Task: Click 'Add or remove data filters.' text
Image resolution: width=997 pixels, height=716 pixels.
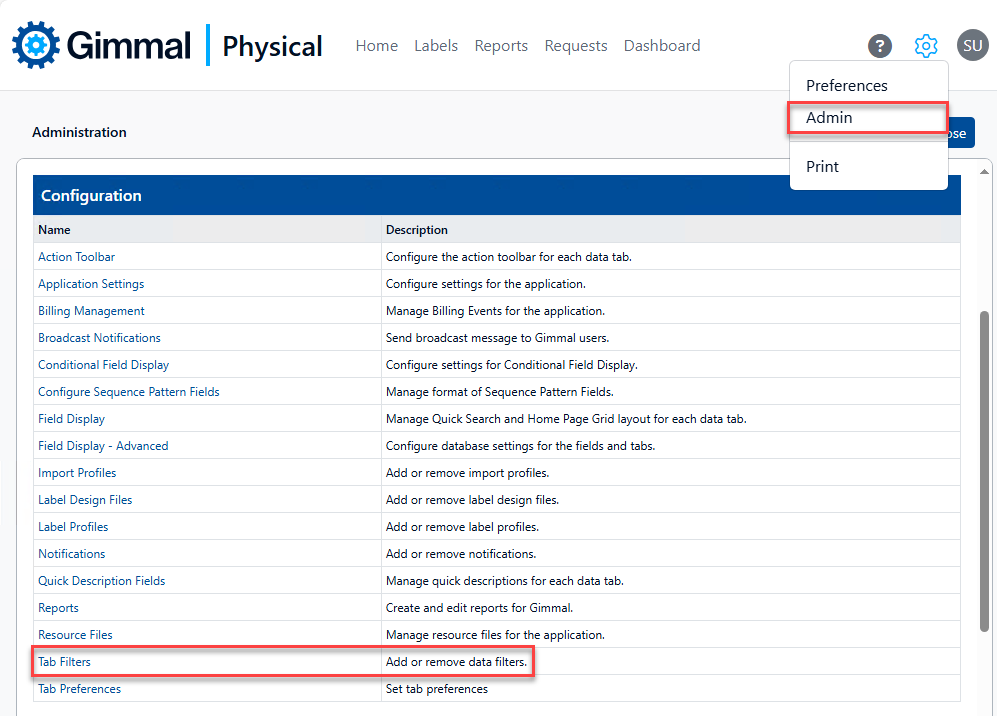Action: [457, 662]
